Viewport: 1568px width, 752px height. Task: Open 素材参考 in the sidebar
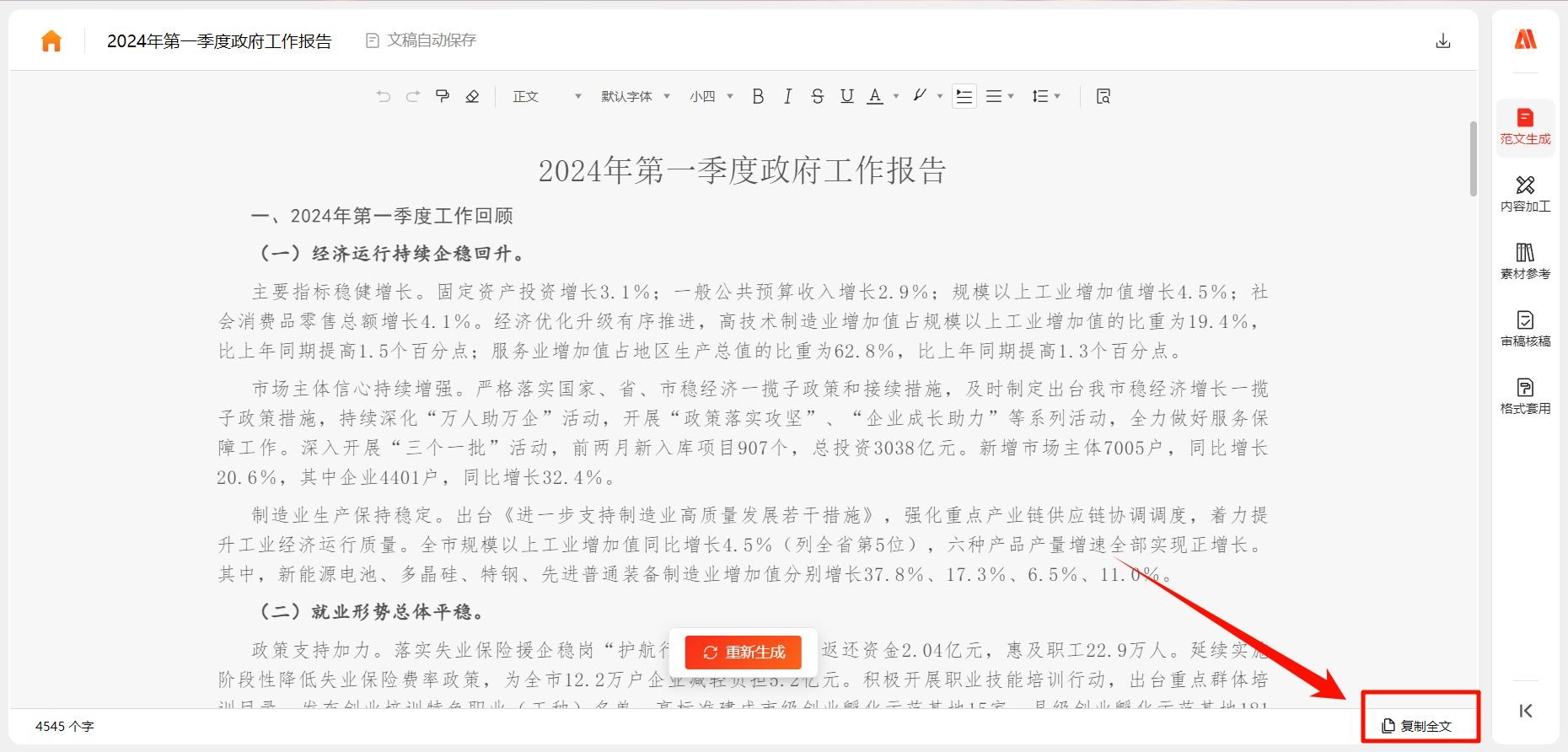tap(1525, 261)
